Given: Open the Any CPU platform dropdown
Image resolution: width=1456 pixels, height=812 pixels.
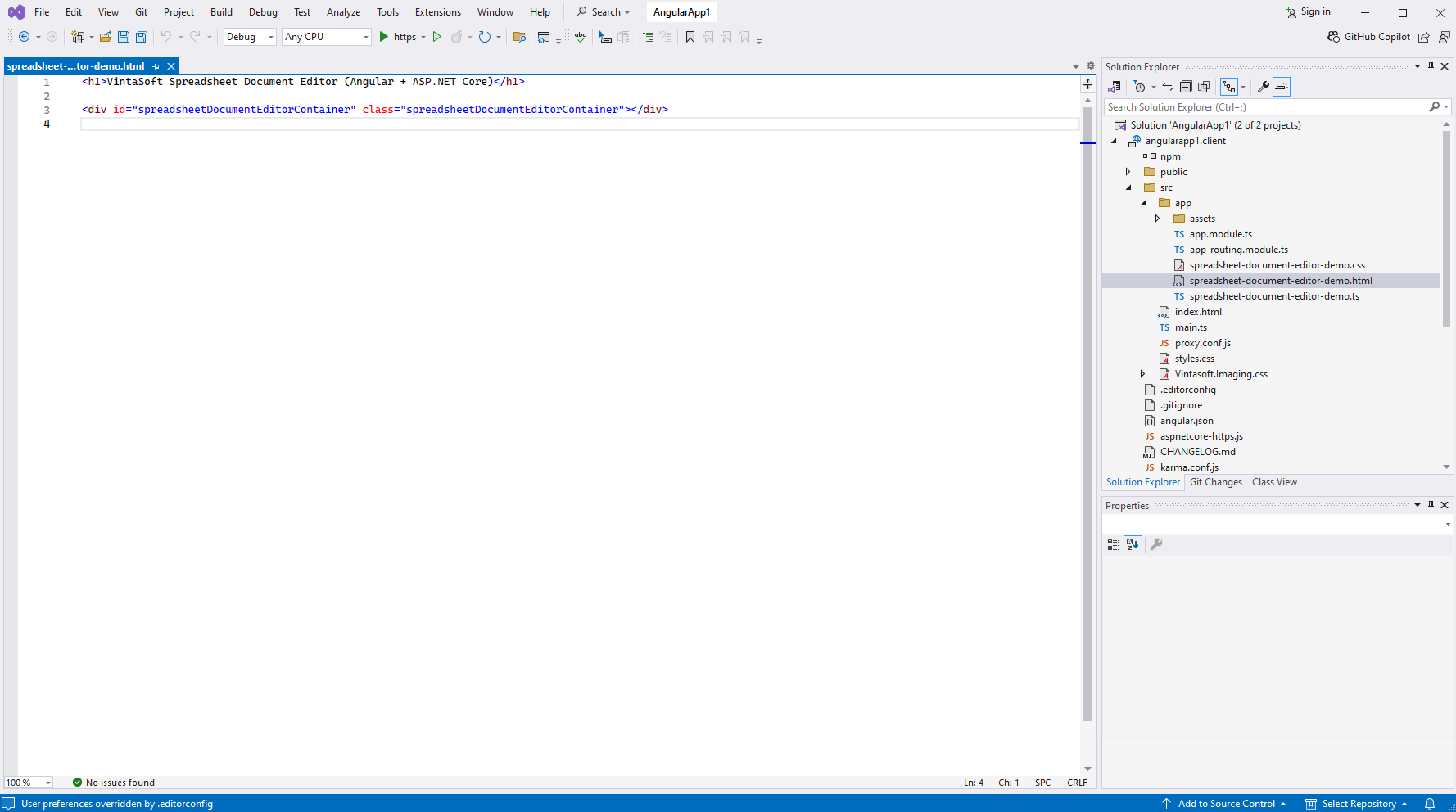Looking at the screenshot, I should pyautogui.click(x=326, y=37).
